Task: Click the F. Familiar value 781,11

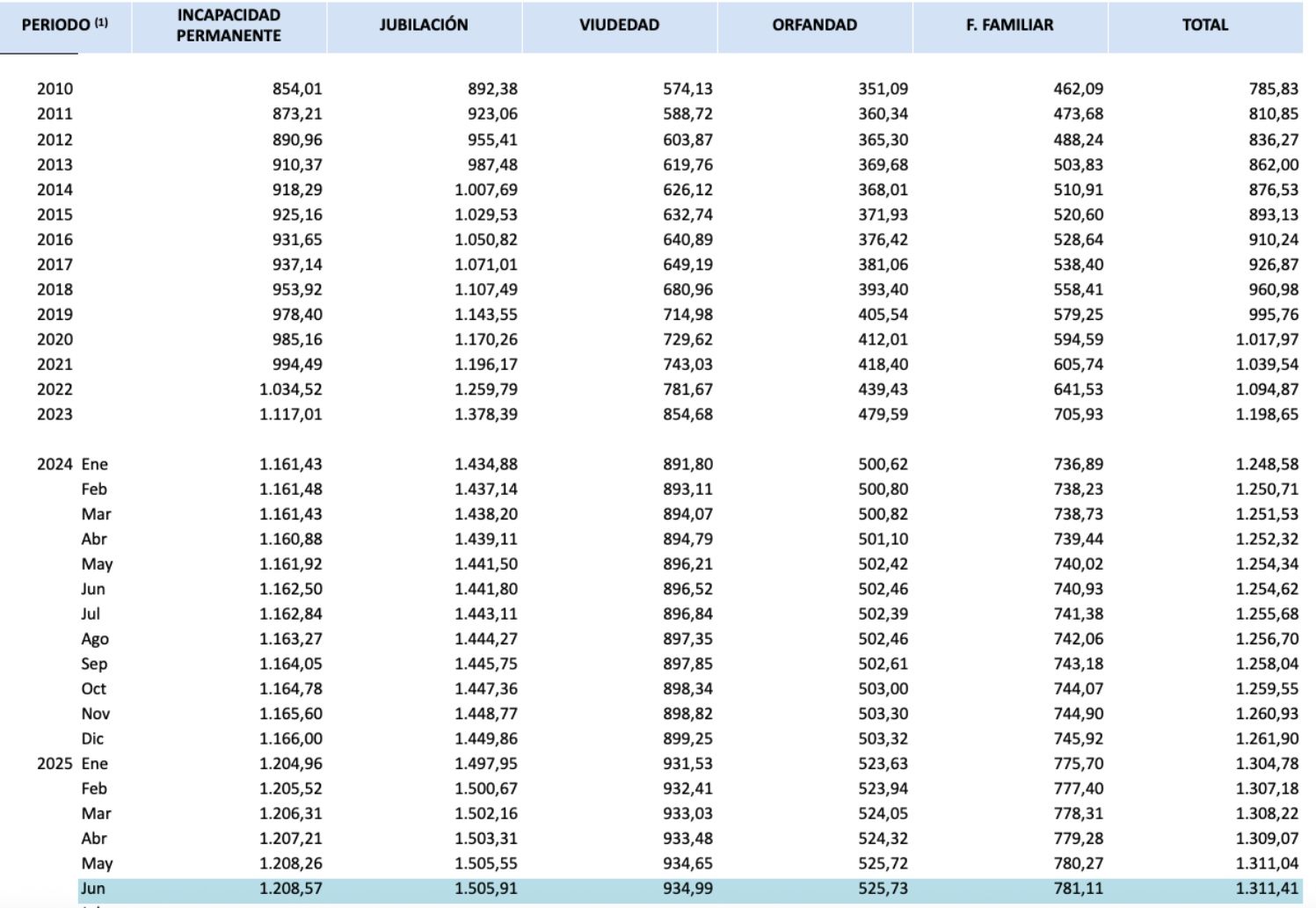Action: [x=1078, y=889]
